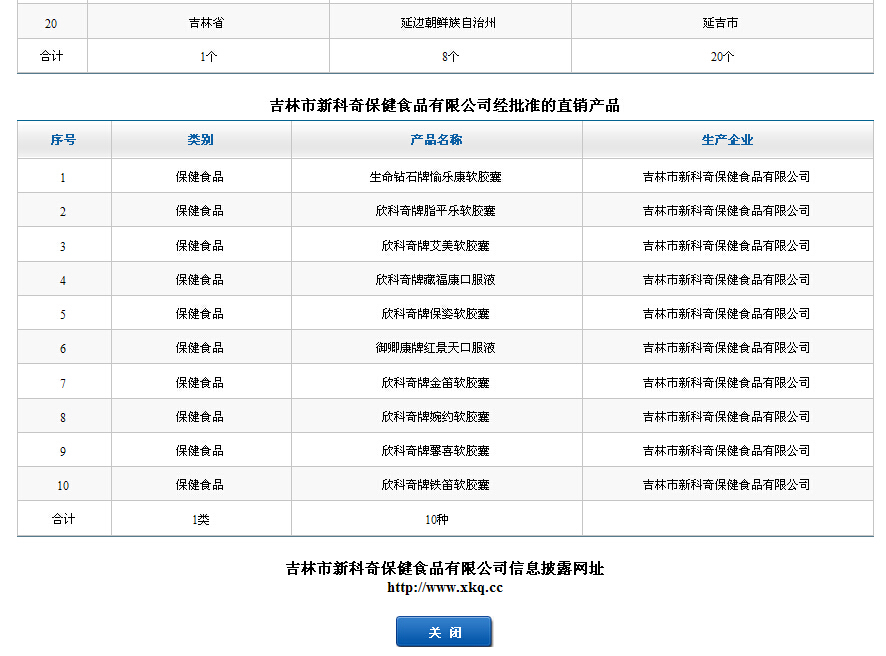
Task: Select product 御卿康牌红景天口服液
Action: [436, 347]
